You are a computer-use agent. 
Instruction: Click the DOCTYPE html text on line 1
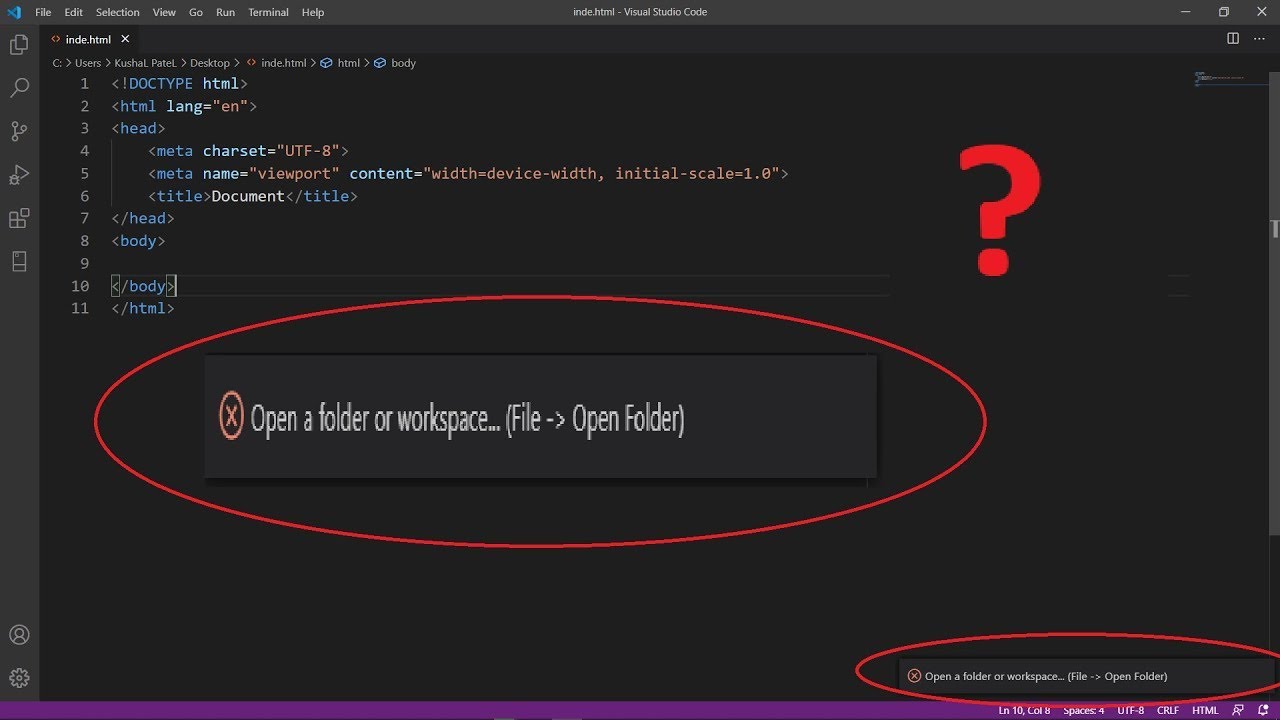click(x=180, y=84)
